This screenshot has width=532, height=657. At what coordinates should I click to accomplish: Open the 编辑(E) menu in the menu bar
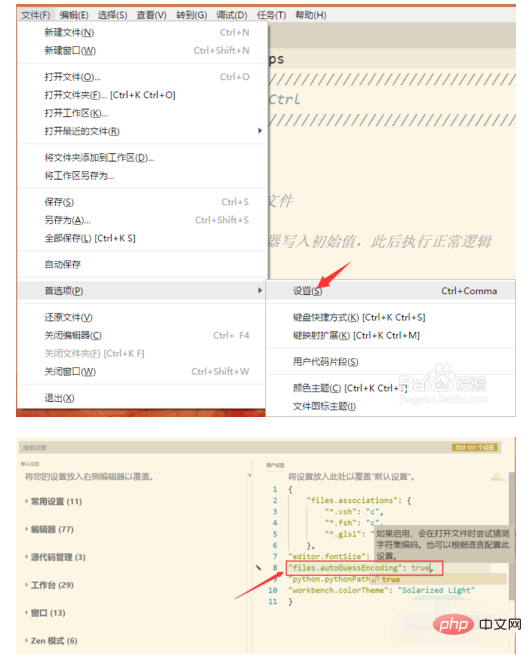tap(74, 15)
